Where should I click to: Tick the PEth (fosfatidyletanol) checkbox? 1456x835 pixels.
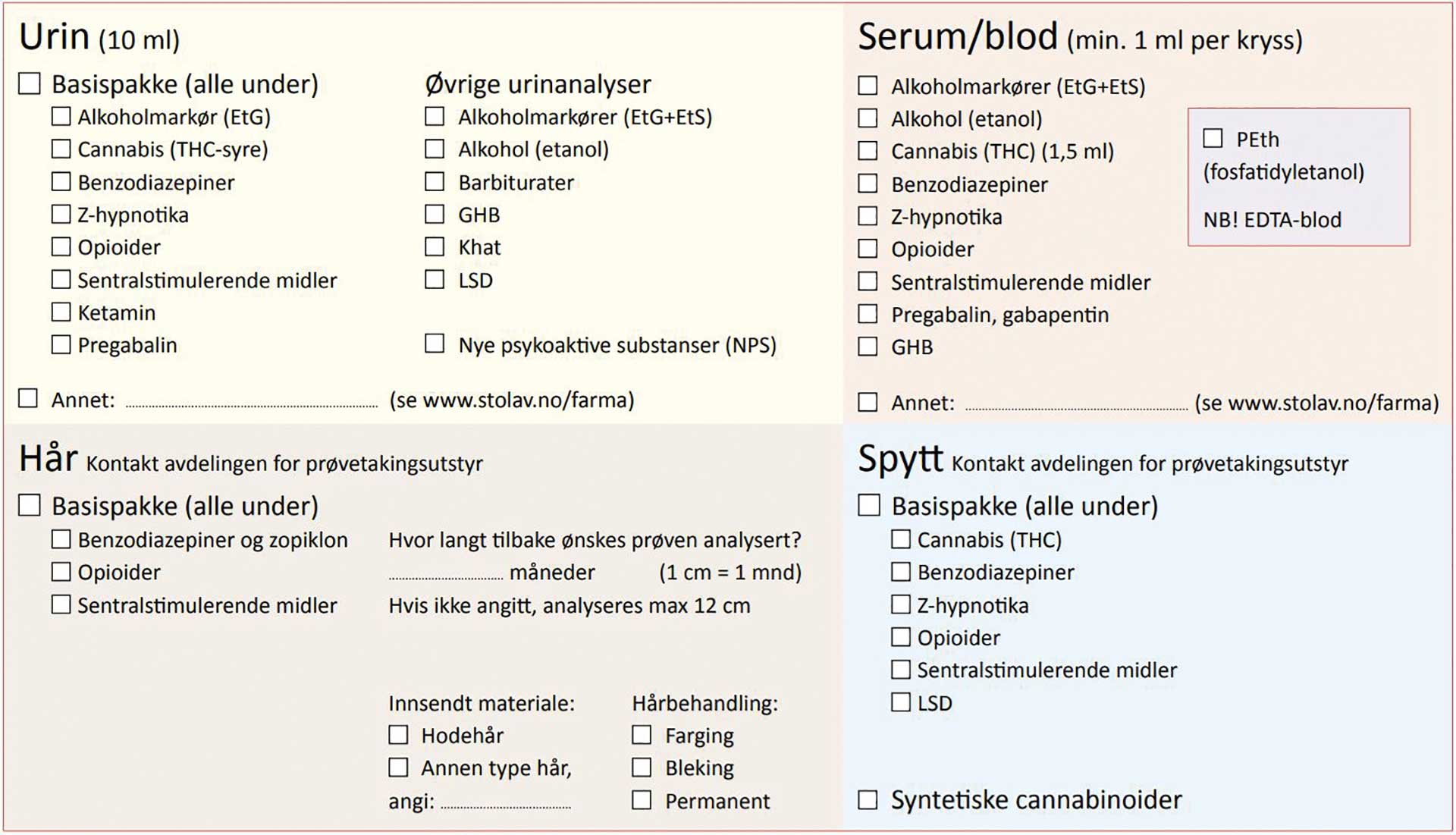1213,138
